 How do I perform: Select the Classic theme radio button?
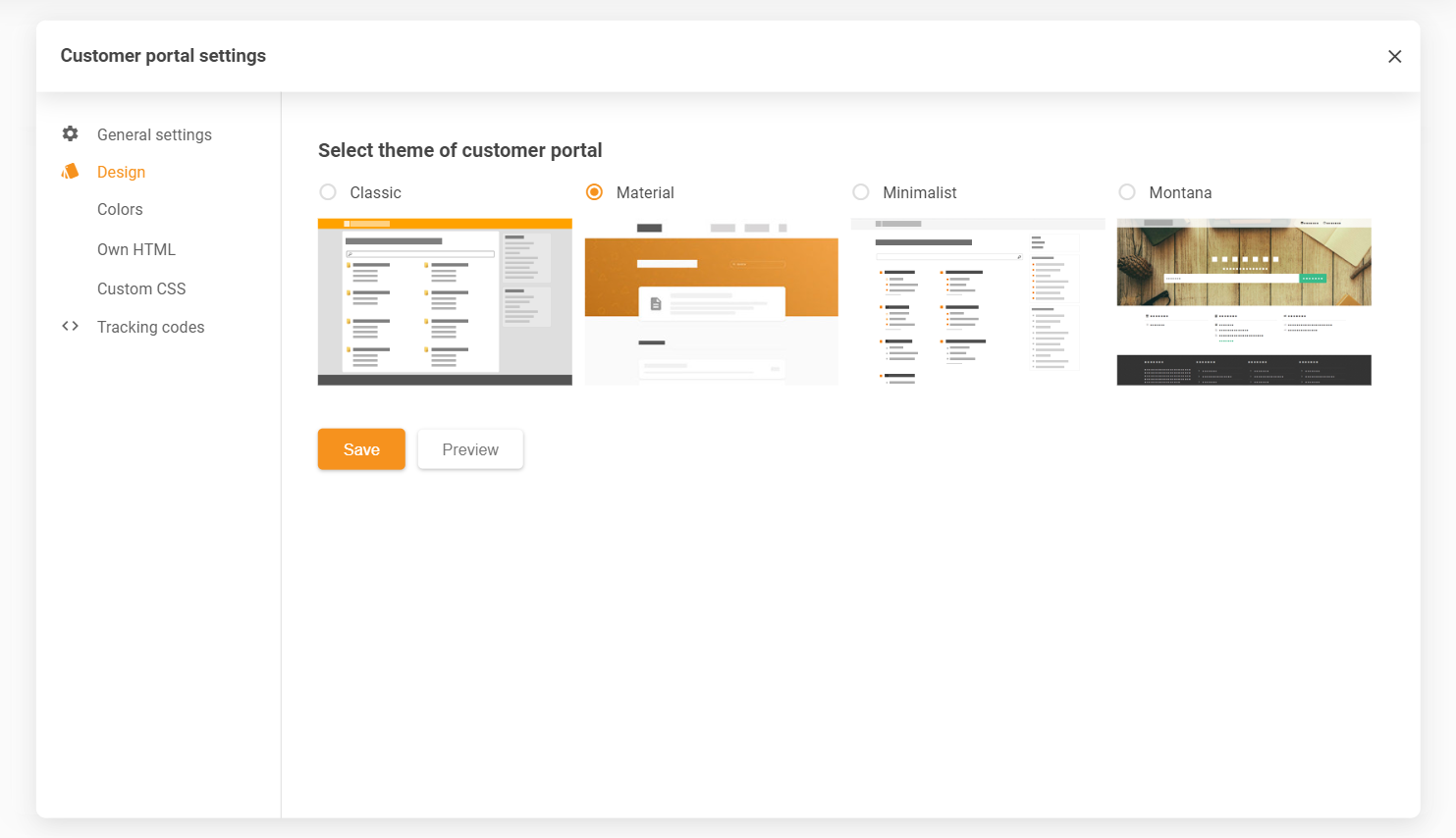(x=328, y=192)
